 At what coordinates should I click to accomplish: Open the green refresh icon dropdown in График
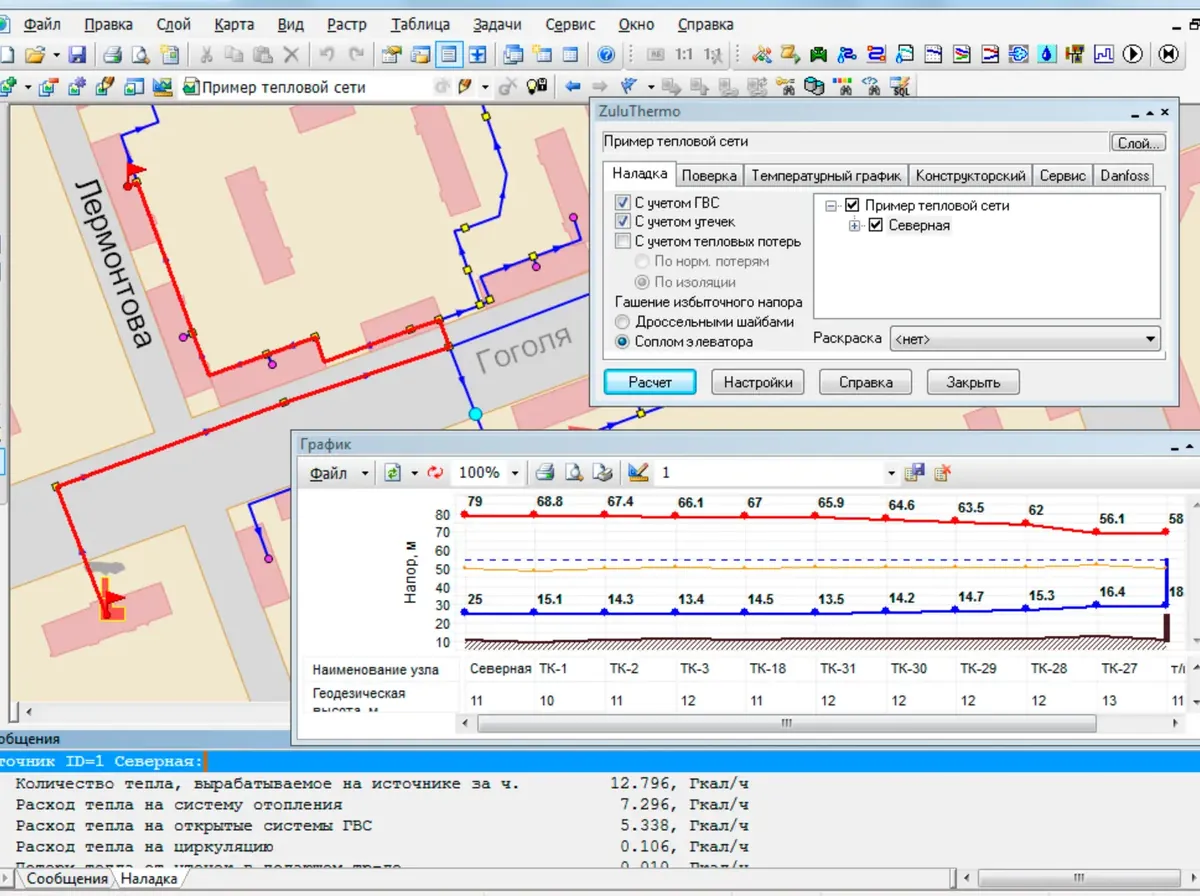click(414, 473)
